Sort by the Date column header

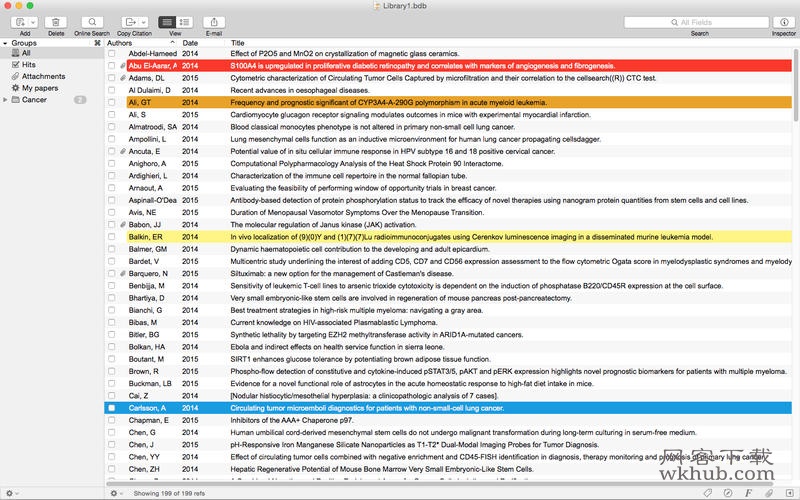[x=202, y=43]
